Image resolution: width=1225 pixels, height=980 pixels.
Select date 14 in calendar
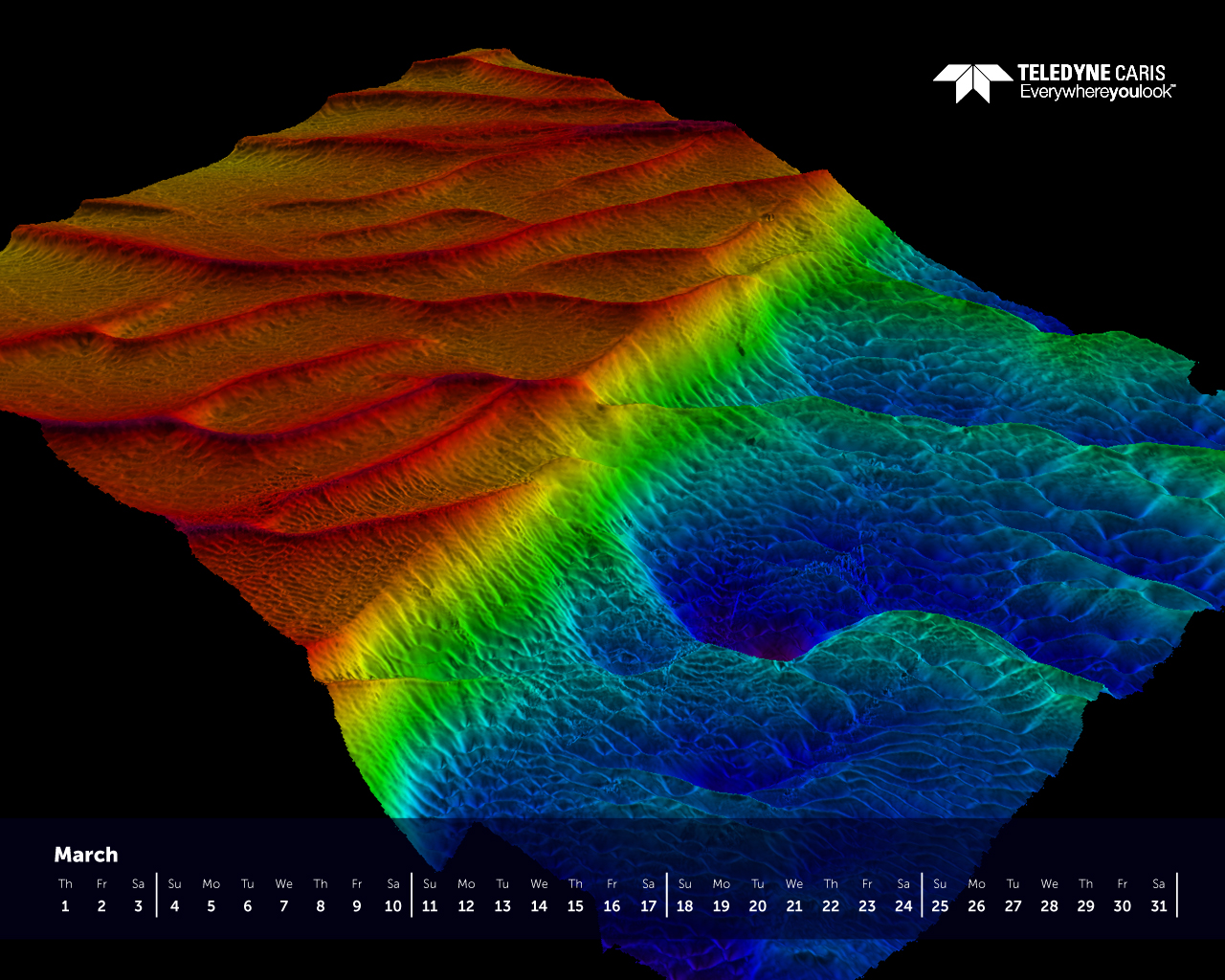(539, 906)
